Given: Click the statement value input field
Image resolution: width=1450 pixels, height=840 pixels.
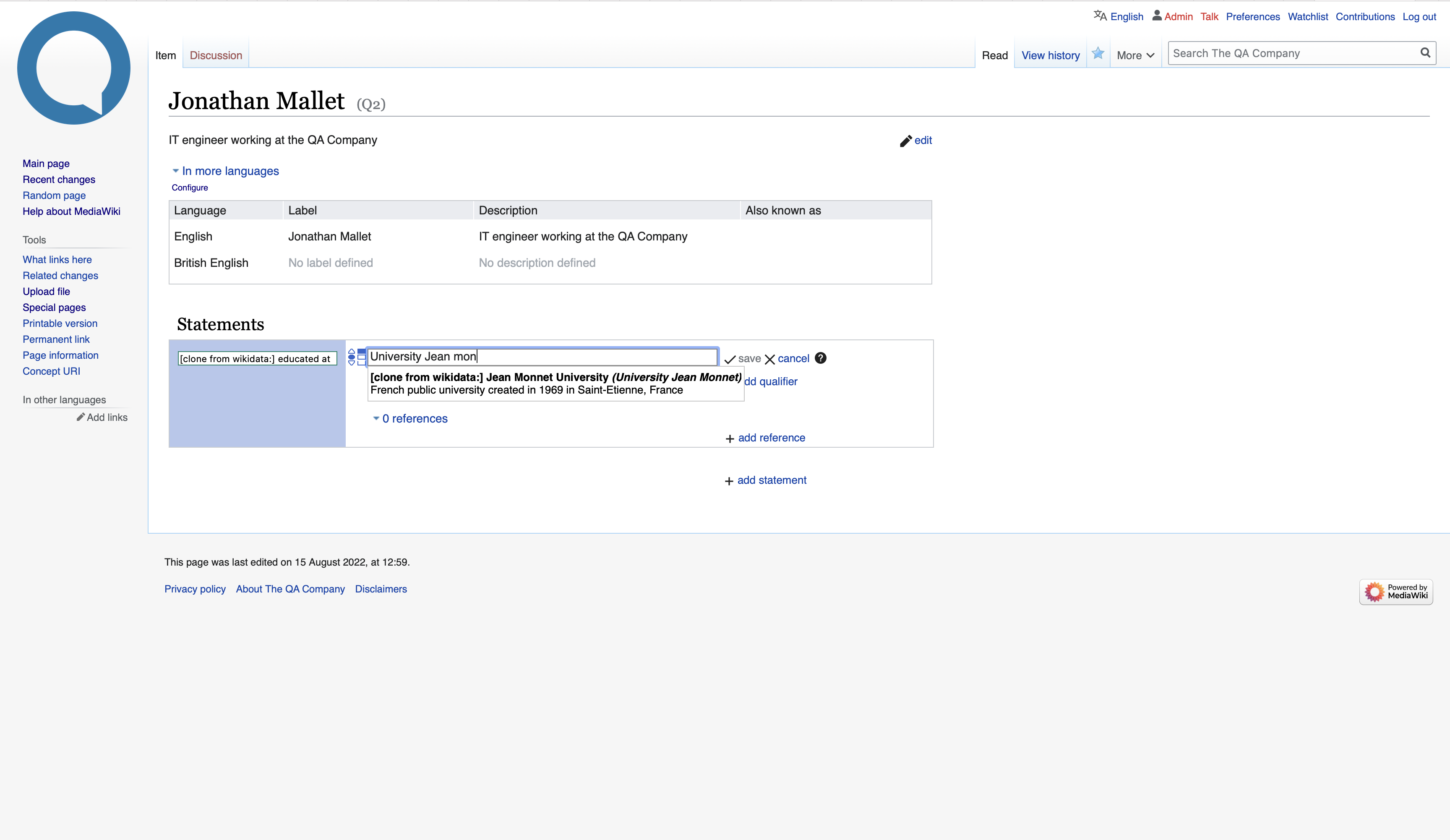Looking at the screenshot, I should click(x=542, y=357).
